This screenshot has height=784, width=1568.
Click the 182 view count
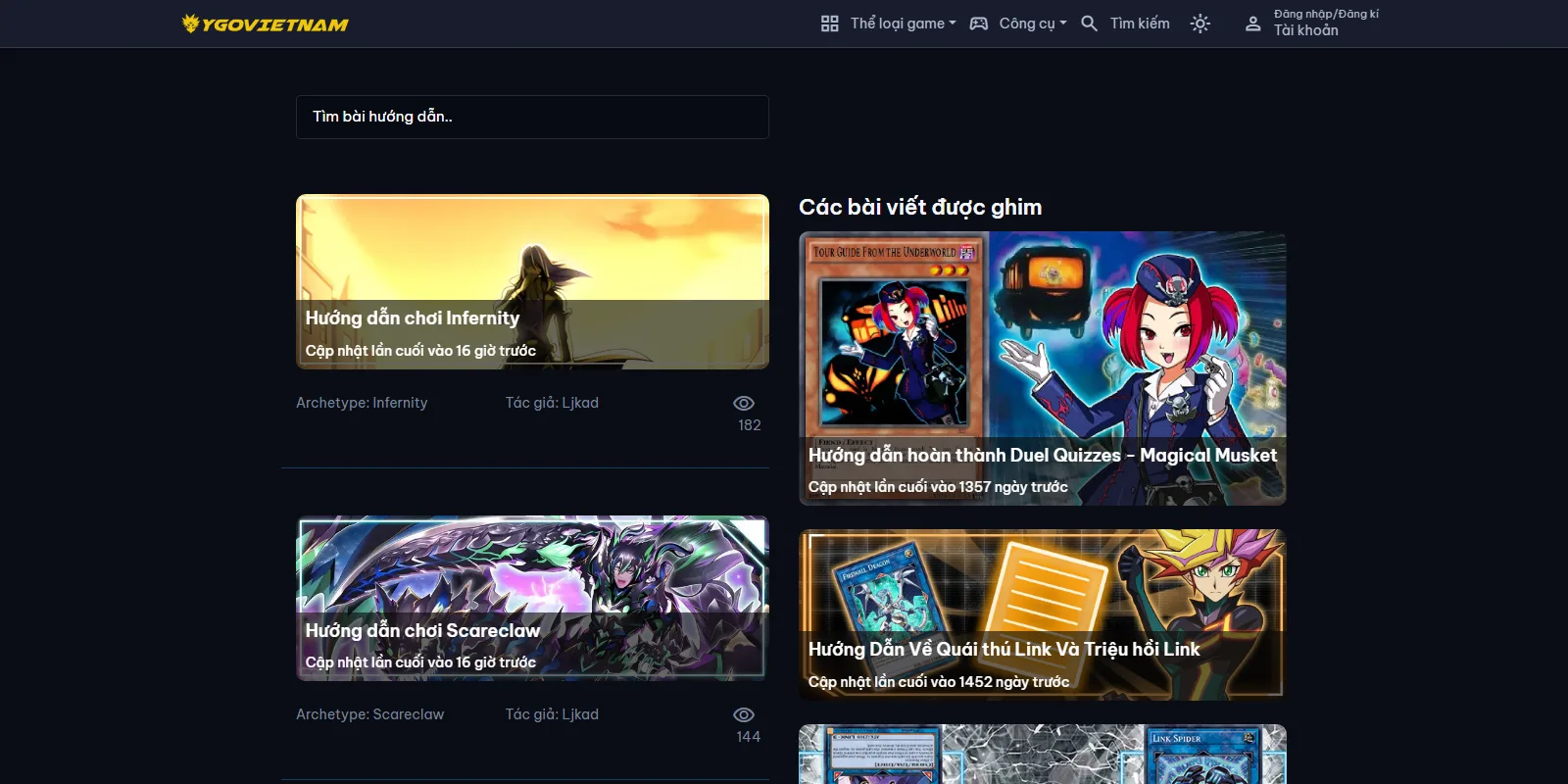[750, 425]
